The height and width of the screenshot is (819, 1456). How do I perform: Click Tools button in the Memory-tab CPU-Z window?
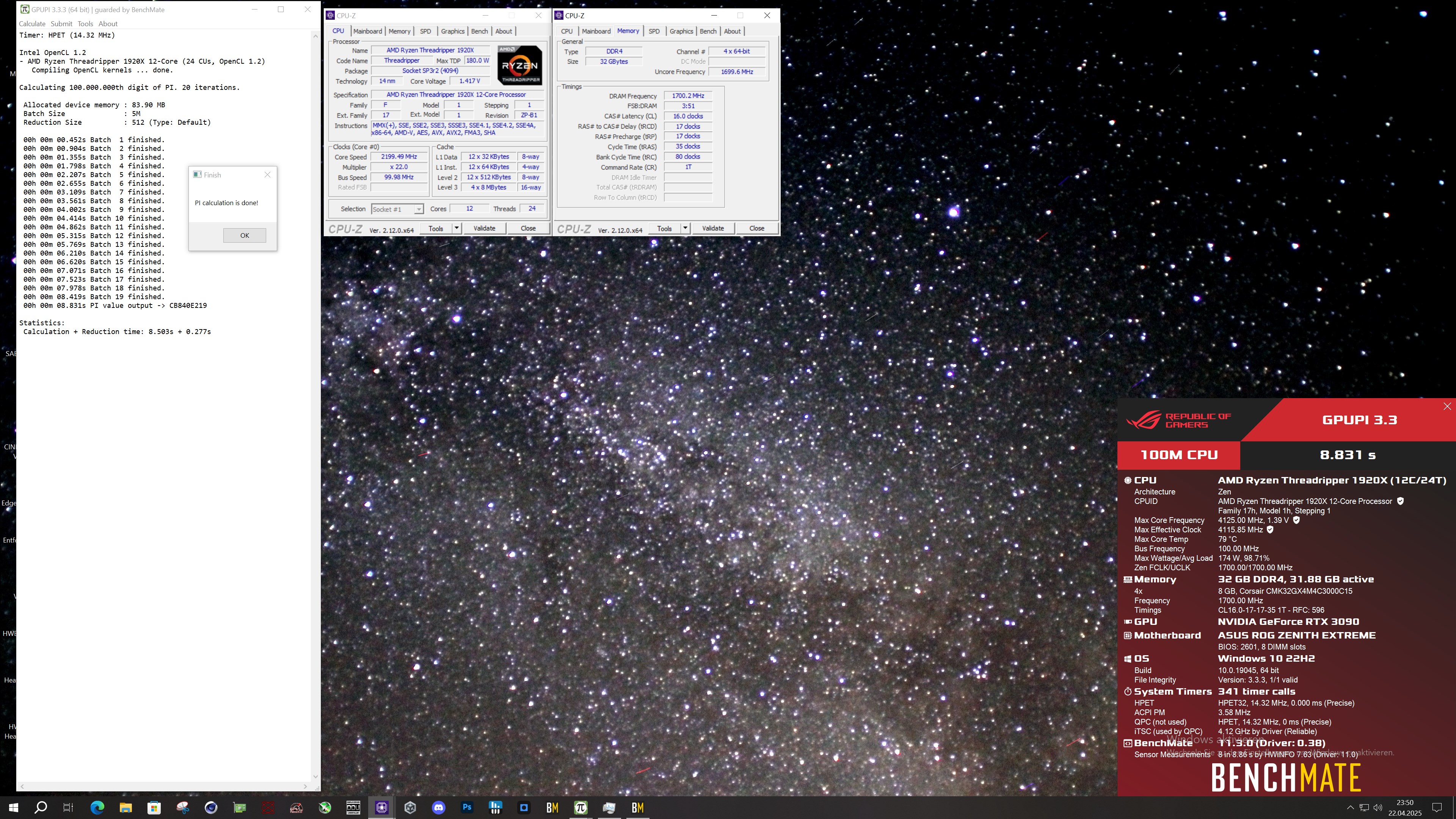[x=665, y=228]
